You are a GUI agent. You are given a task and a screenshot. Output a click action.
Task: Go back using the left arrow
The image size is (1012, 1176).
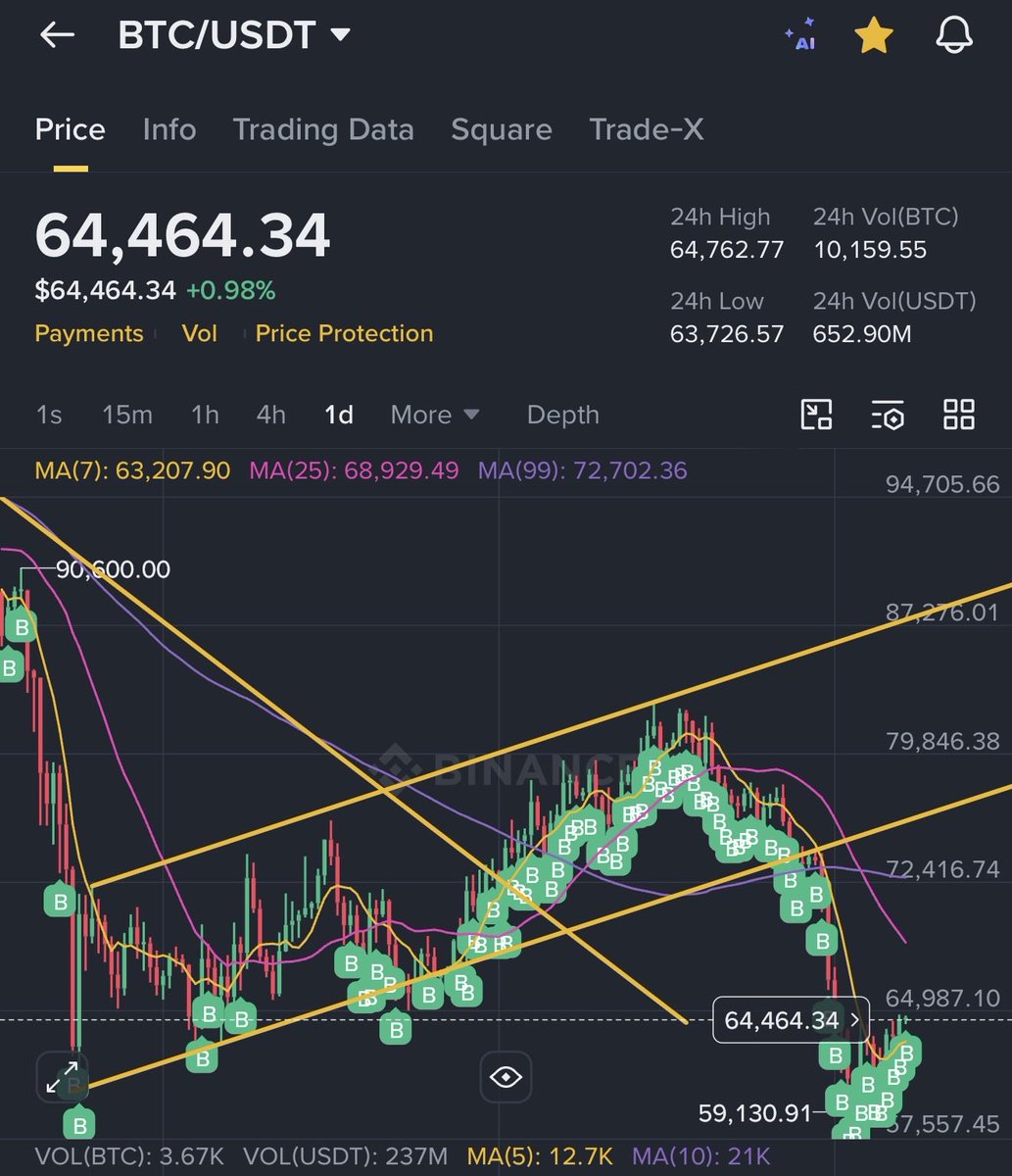(x=57, y=35)
